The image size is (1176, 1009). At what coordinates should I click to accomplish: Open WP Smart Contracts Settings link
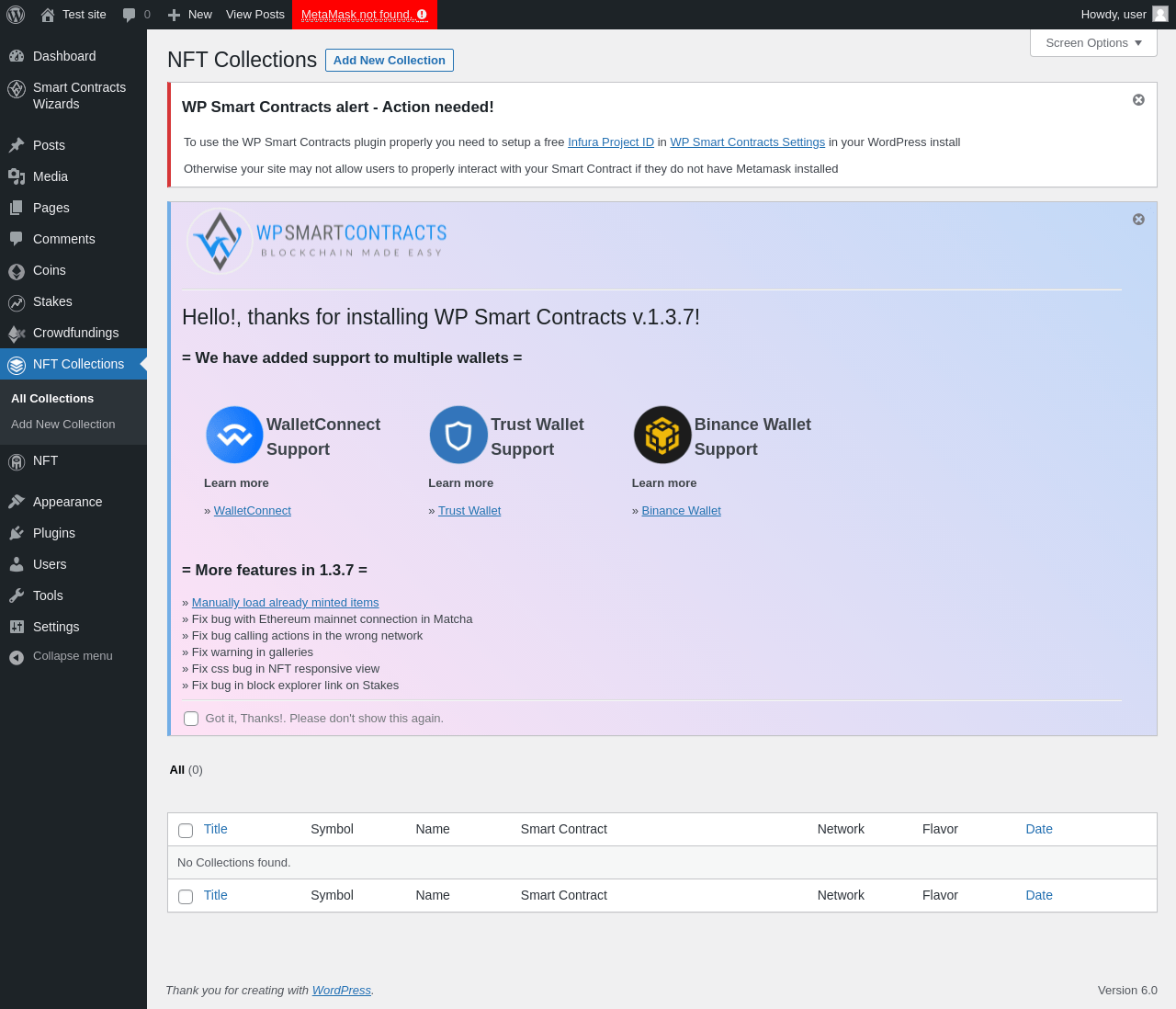click(x=748, y=142)
